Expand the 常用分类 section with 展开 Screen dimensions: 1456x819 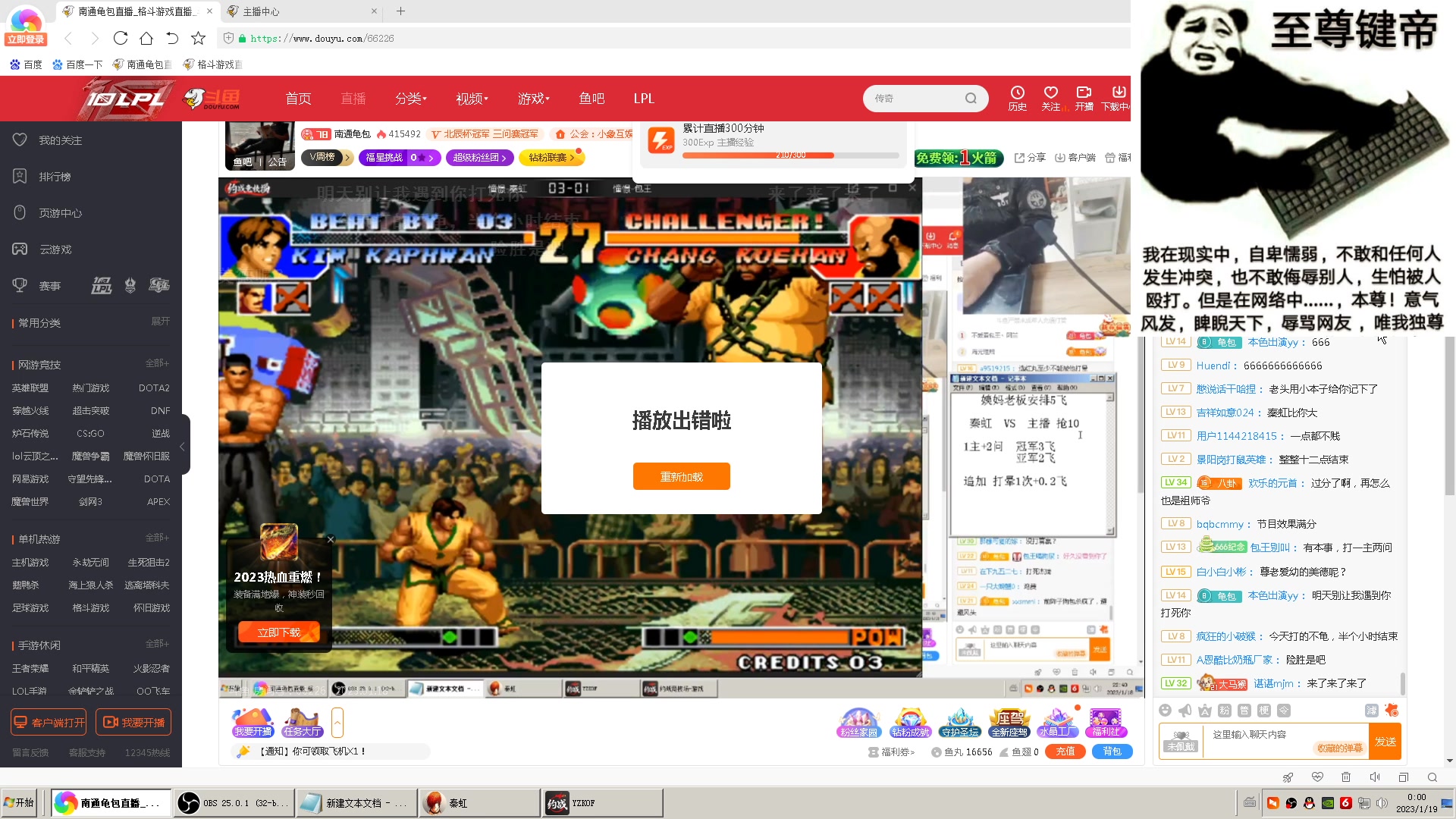pyautogui.click(x=160, y=322)
